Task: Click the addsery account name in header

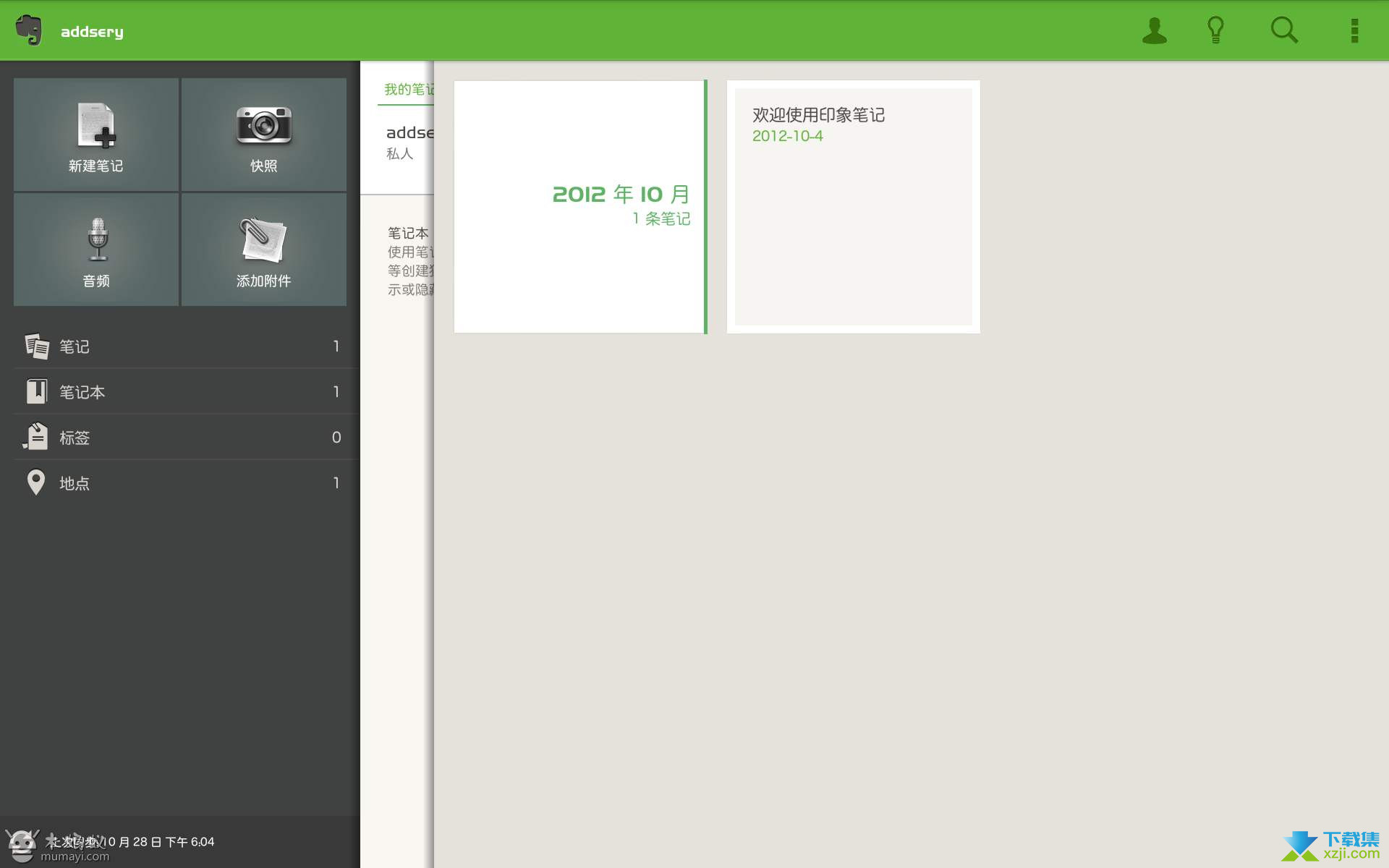Action: [92, 32]
